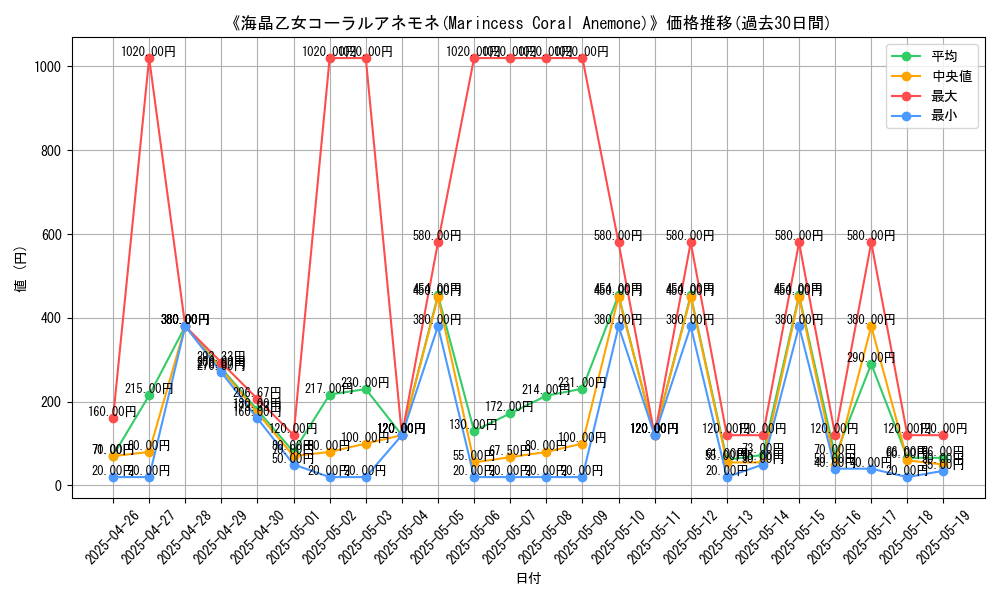Image resolution: width=1000 pixels, height=600 pixels.
Task: Click the 値 (円) y-axis label
Action: click(20, 268)
